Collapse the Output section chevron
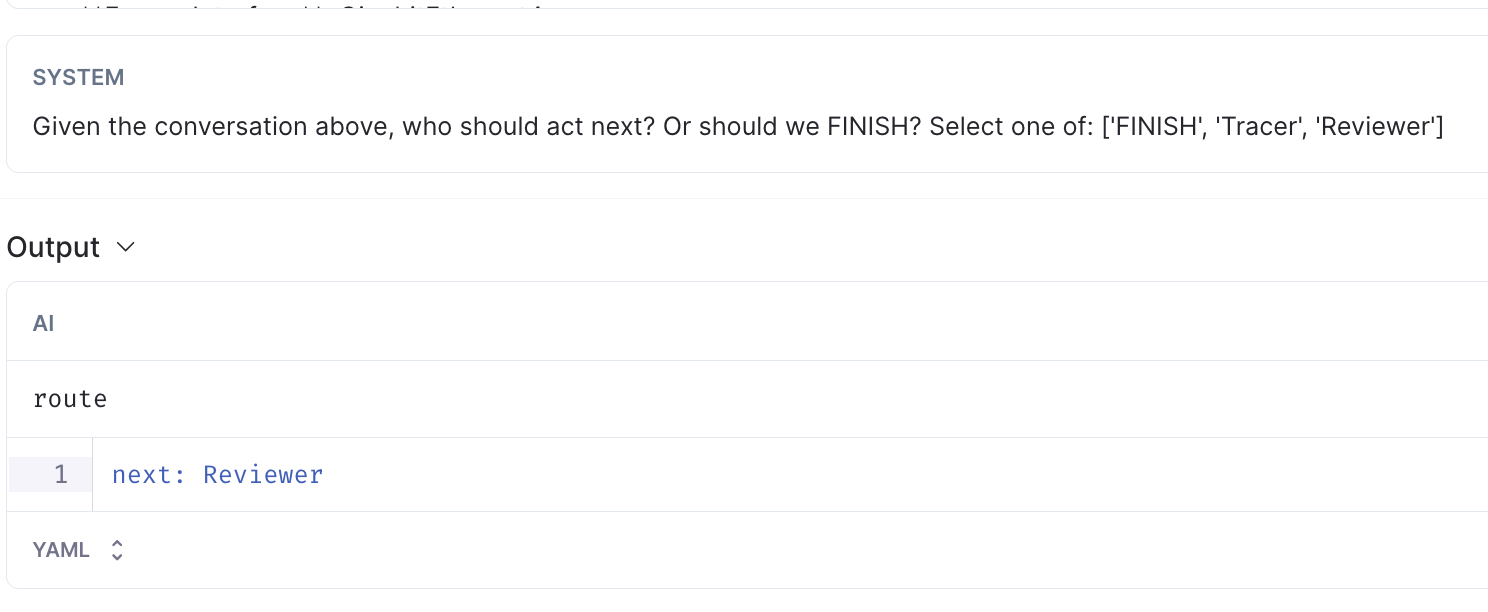1488x612 pixels. coord(126,248)
